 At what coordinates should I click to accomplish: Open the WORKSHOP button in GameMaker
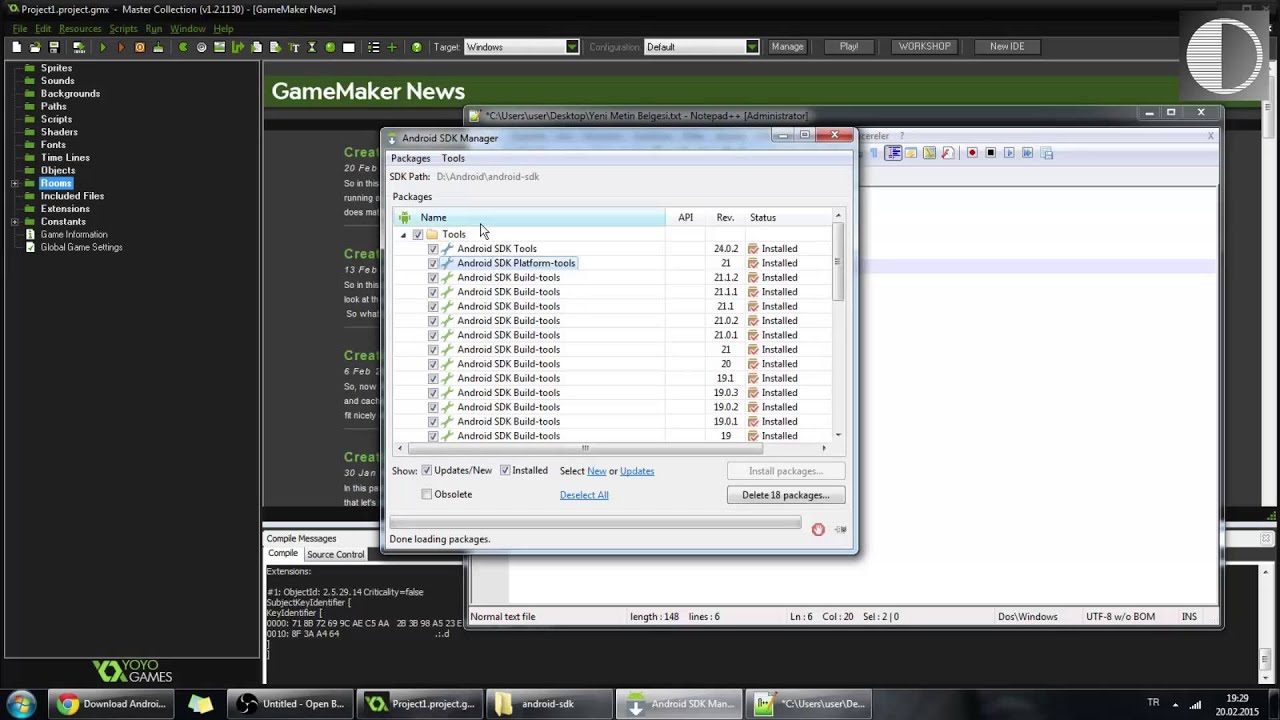click(924, 47)
